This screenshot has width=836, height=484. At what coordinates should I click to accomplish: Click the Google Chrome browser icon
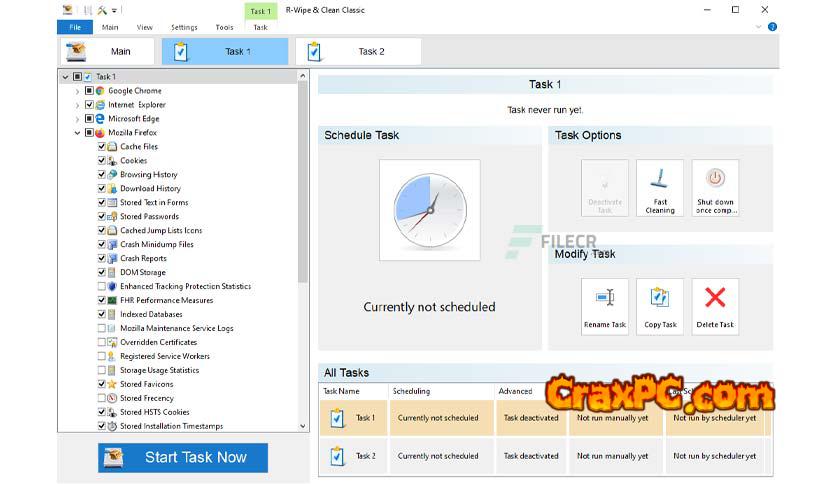click(100, 91)
